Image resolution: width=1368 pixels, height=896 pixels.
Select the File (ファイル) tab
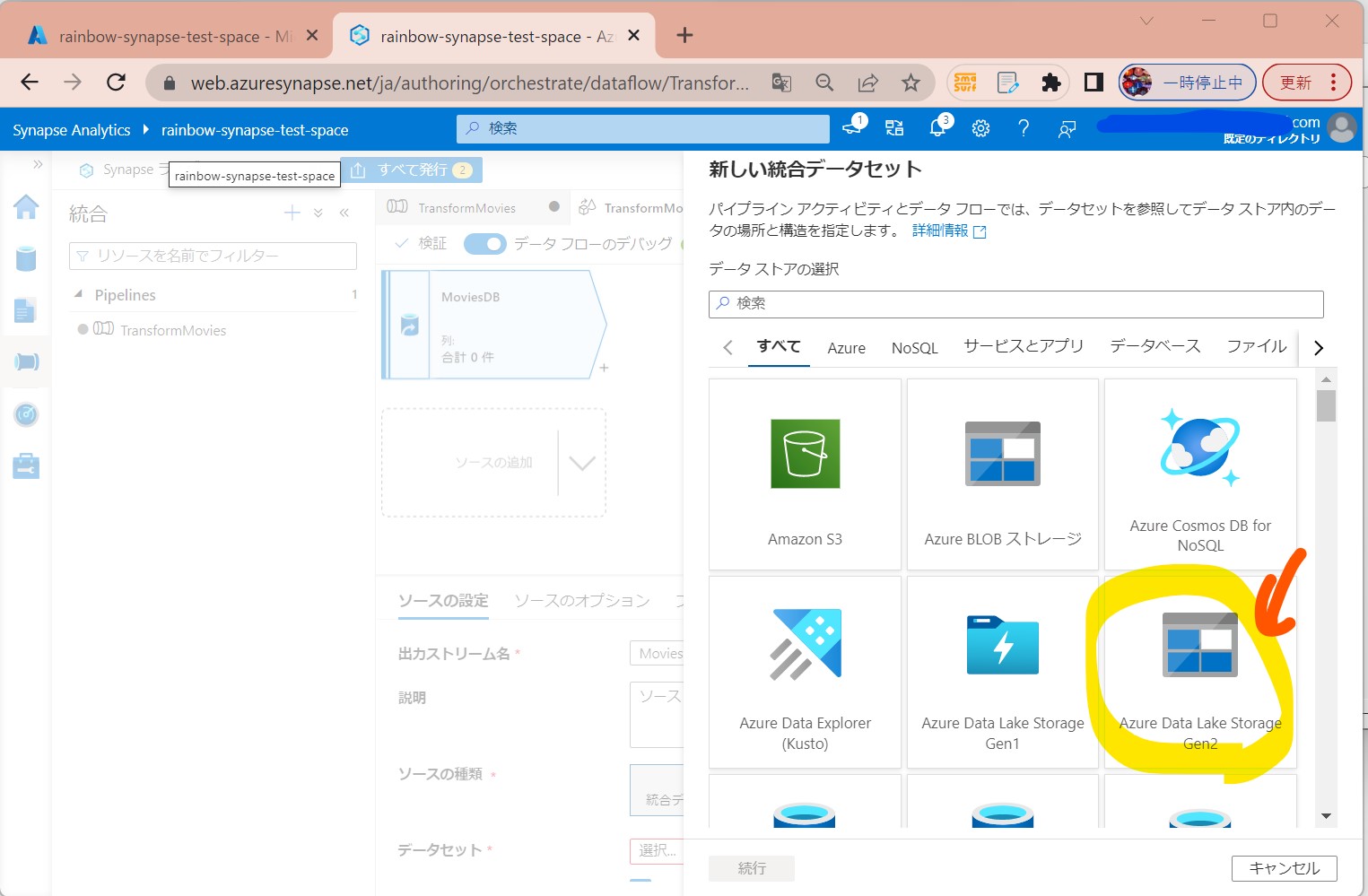(x=1257, y=346)
